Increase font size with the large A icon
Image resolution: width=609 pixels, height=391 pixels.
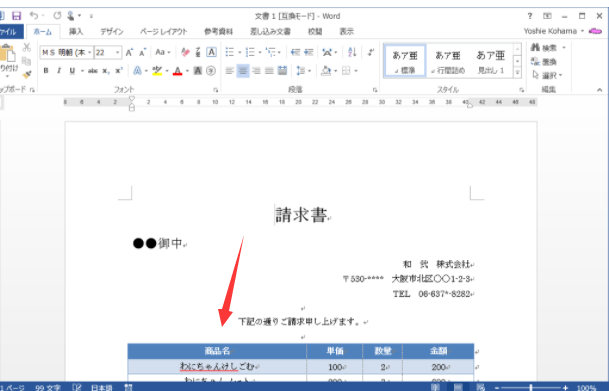tap(129, 52)
